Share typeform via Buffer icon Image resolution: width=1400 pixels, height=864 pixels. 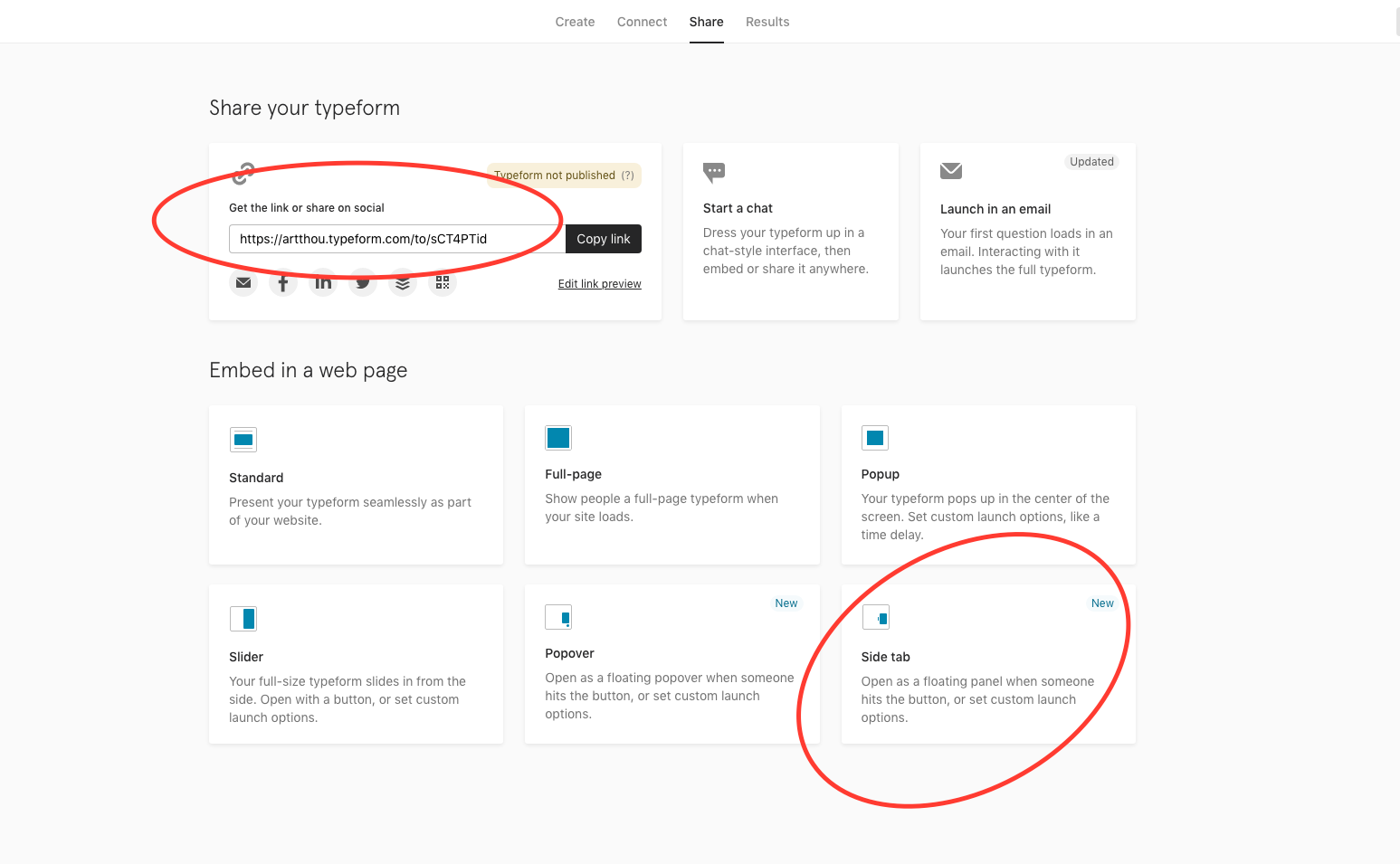pyautogui.click(x=403, y=283)
